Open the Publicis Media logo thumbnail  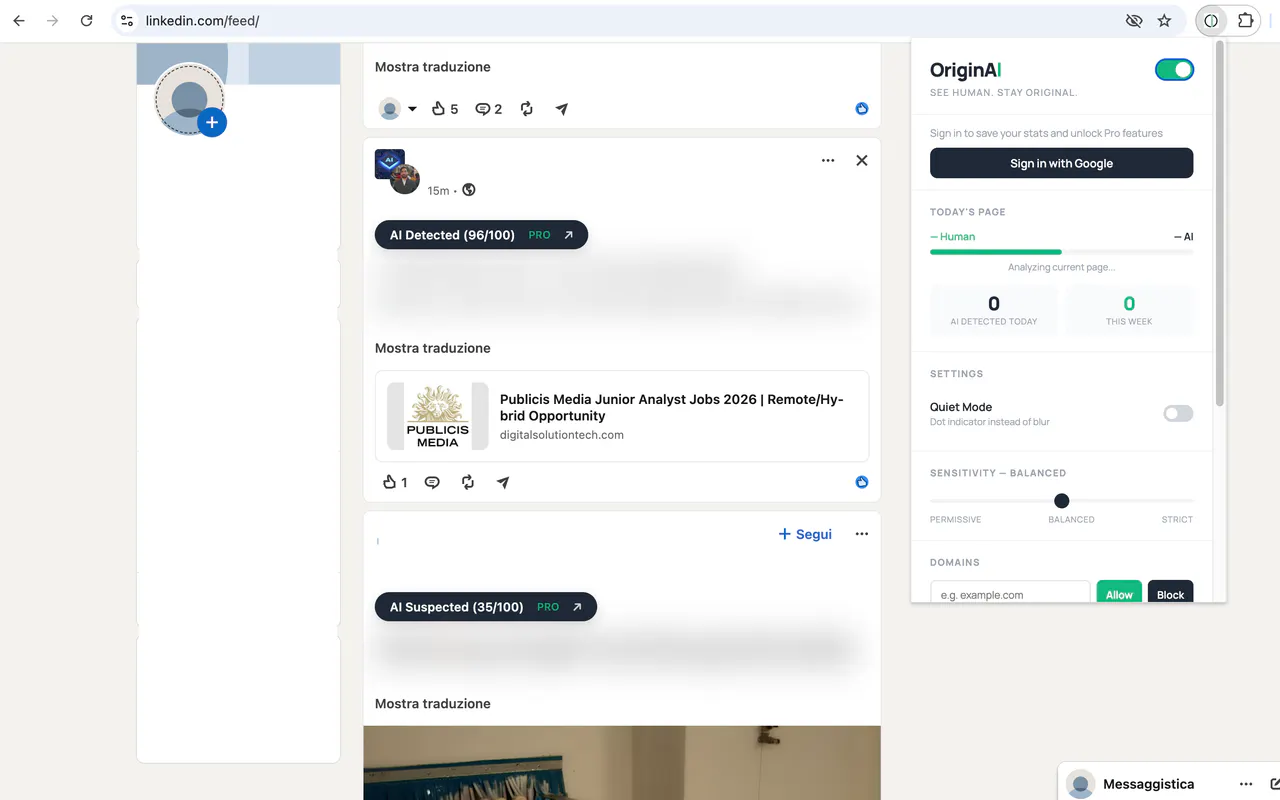(438, 416)
